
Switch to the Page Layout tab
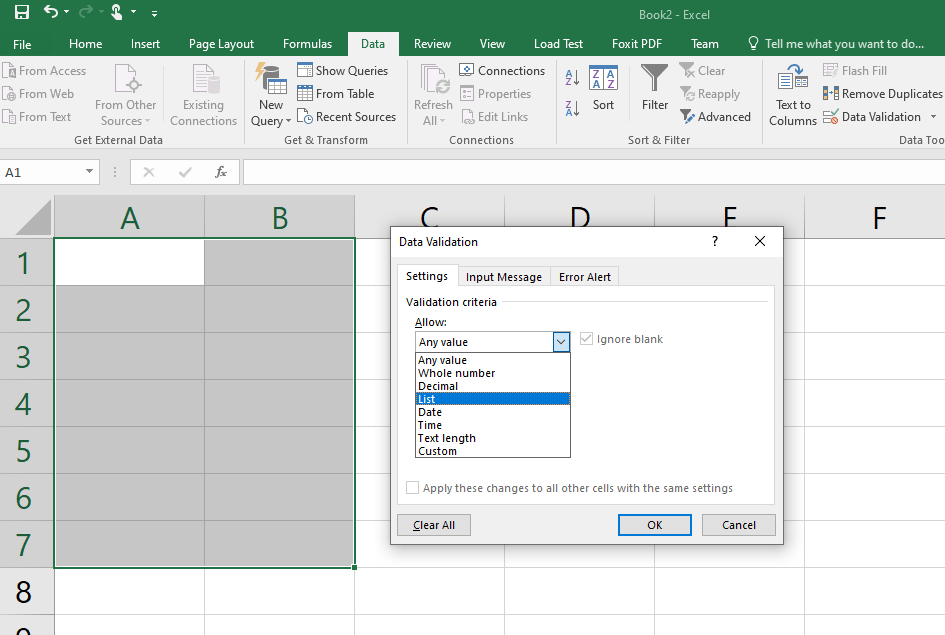pos(221,44)
